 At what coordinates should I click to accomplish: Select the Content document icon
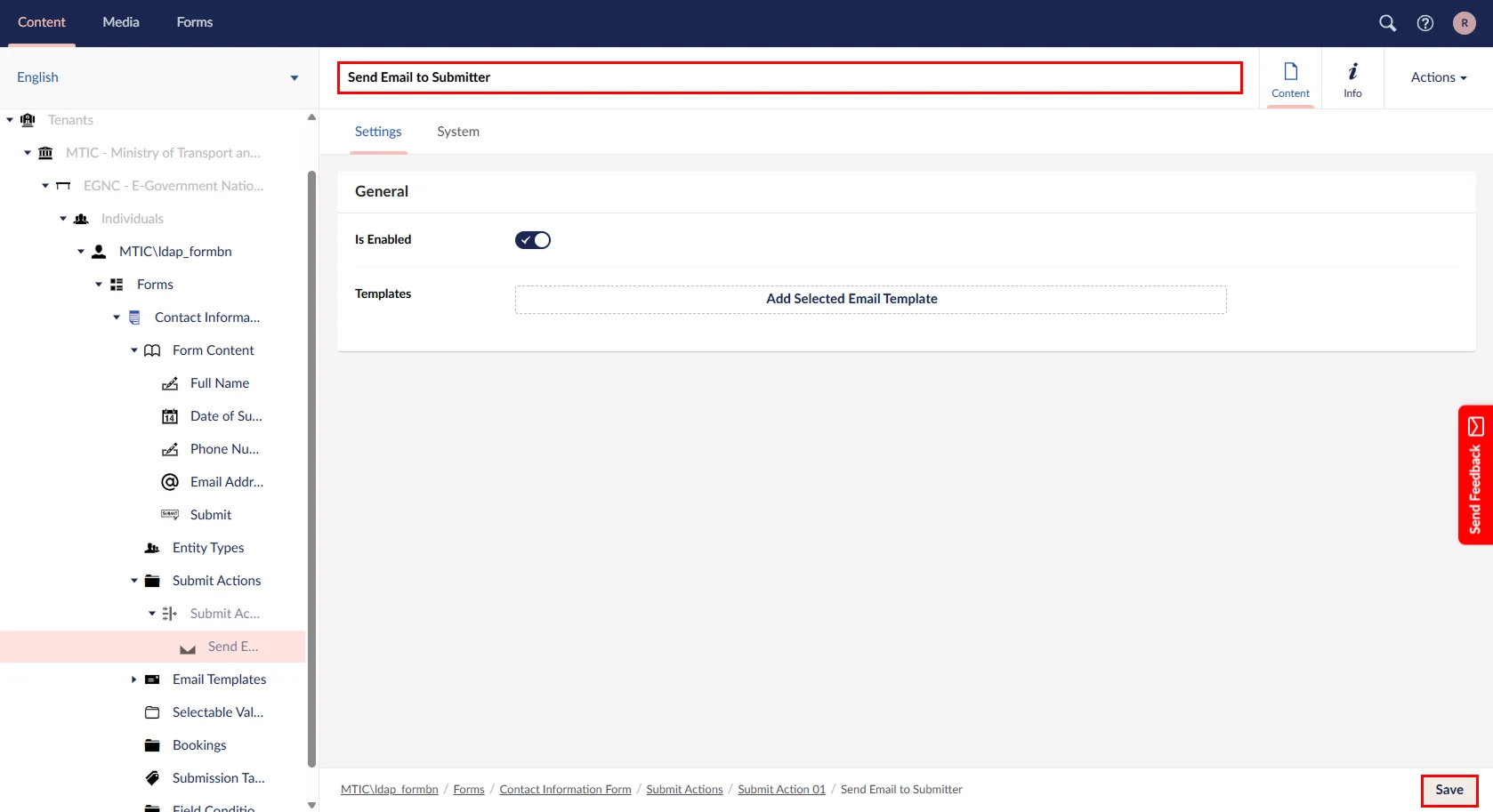(x=1290, y=78)
